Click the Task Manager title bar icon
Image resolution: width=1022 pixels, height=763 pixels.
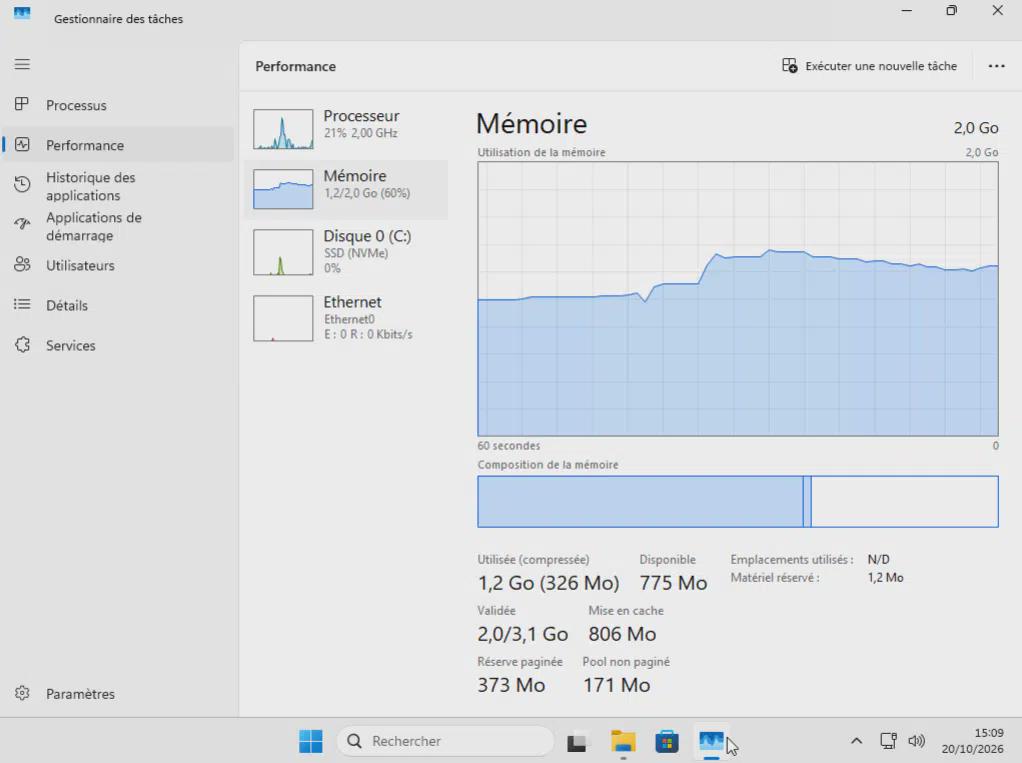[22, 13]
